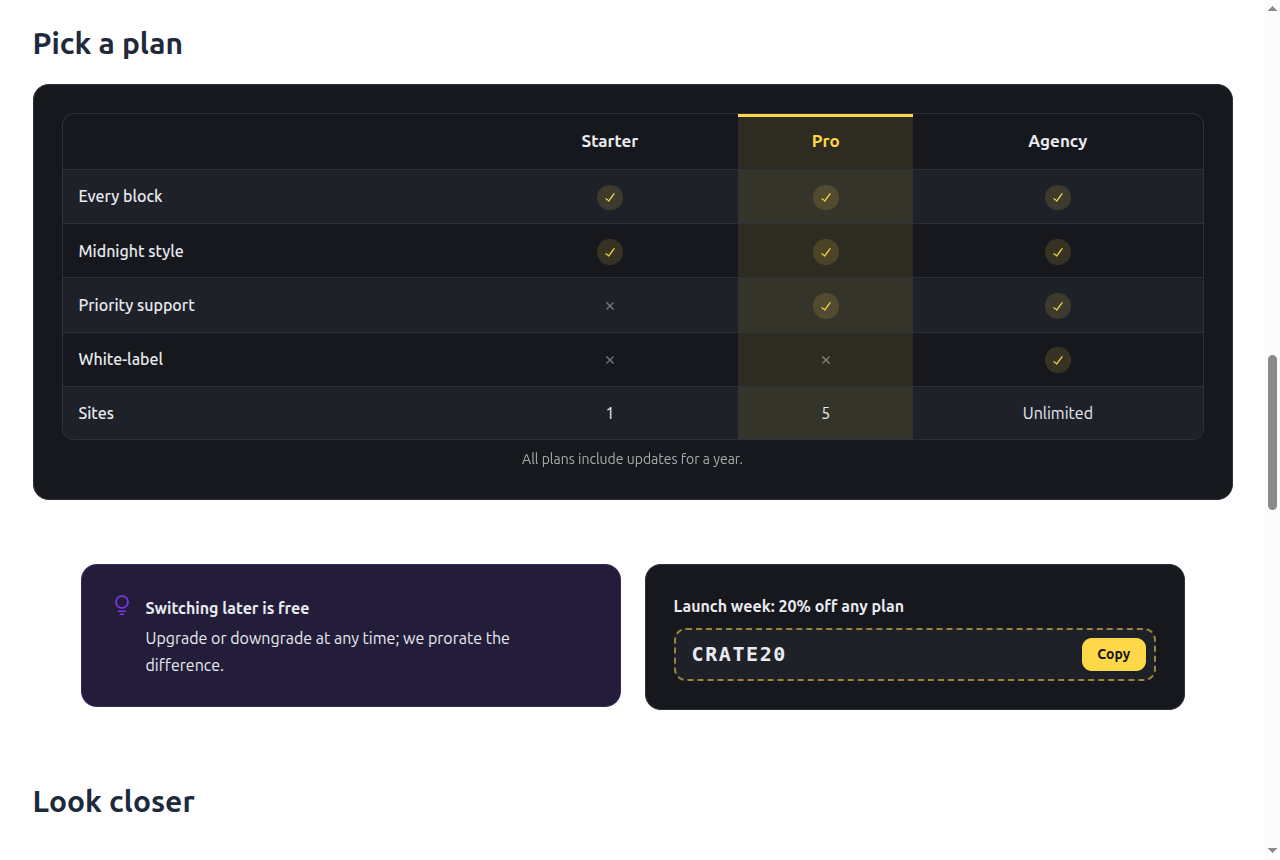Click the page vertical scrollbar thumb
1280x860 pixels.
tap(1273, 432)
